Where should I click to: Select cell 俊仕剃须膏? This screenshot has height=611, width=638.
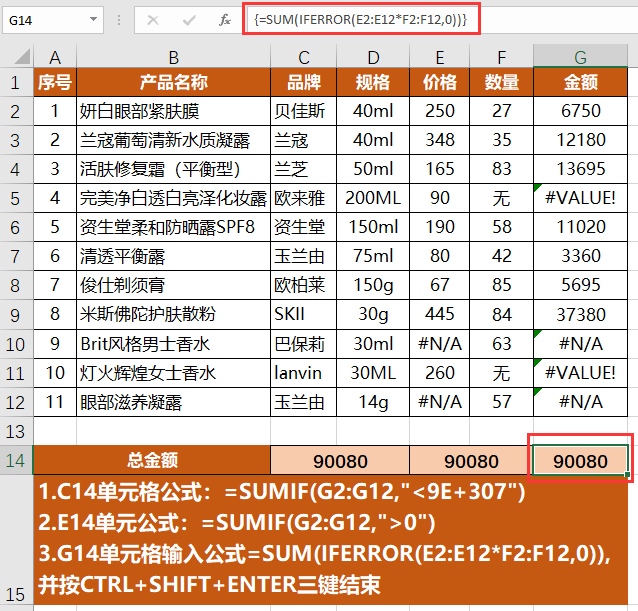pos(173,285)
